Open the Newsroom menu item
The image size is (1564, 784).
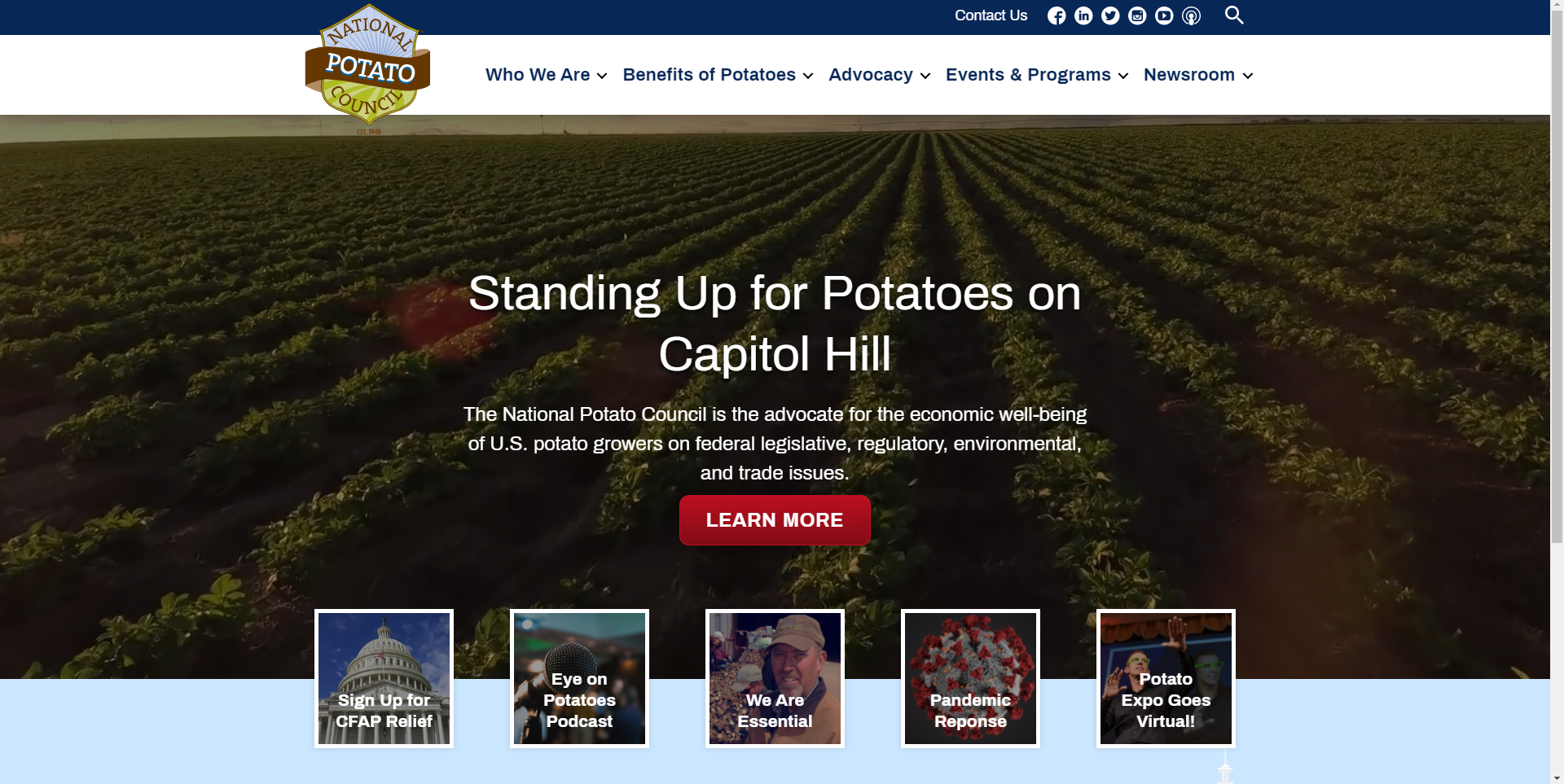point(1189,75)
